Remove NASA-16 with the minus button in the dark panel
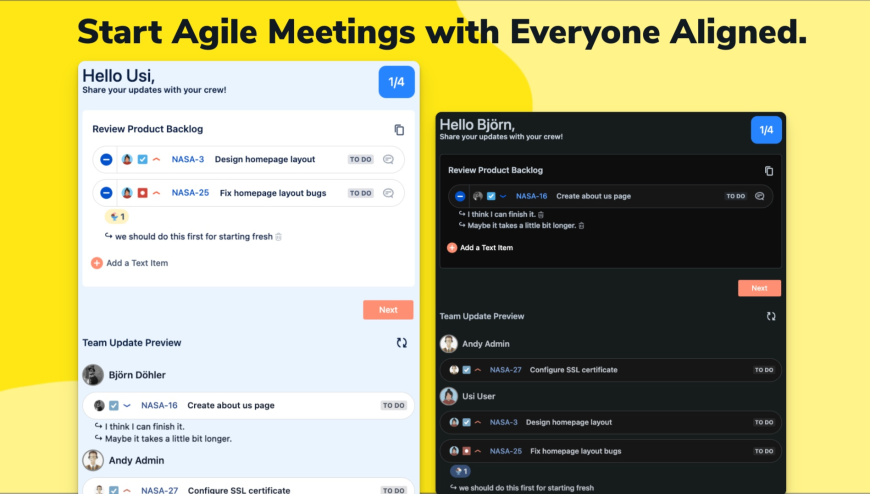Viewport: 870px width, 494px height. click(x=460, y=196)
